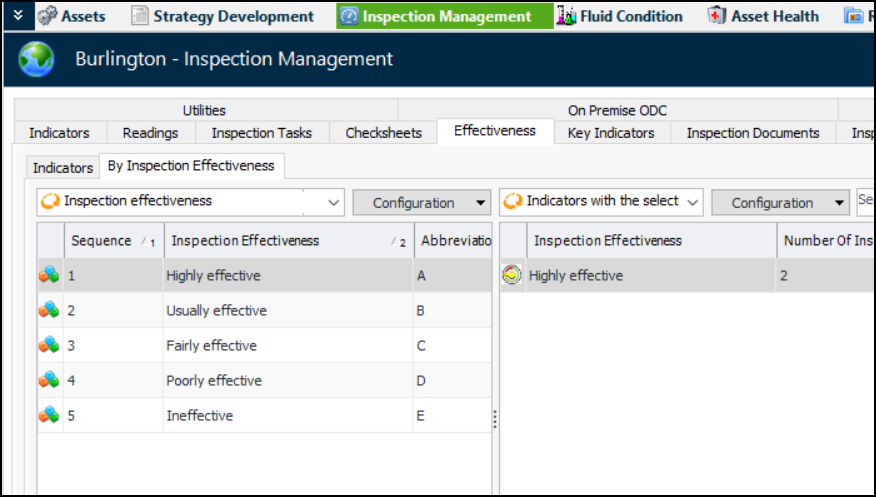Click the indicator icon in right panel row
Viewport: 876px width, 497px height.
point(512,276)
